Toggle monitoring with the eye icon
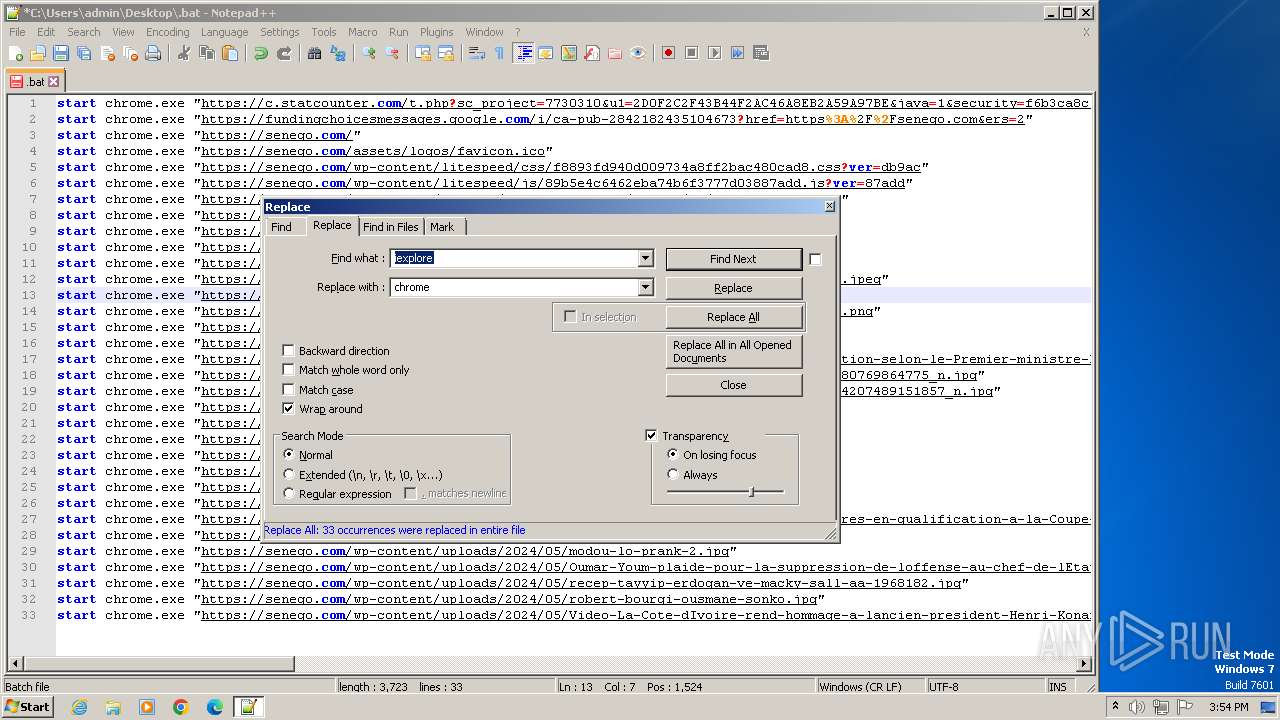The image size is (1280, 720). 638,53
